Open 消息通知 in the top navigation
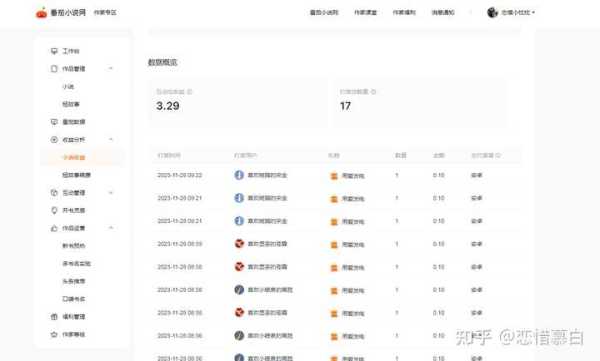The width and height of the screenshot is (600, 361). pos(443,13)
